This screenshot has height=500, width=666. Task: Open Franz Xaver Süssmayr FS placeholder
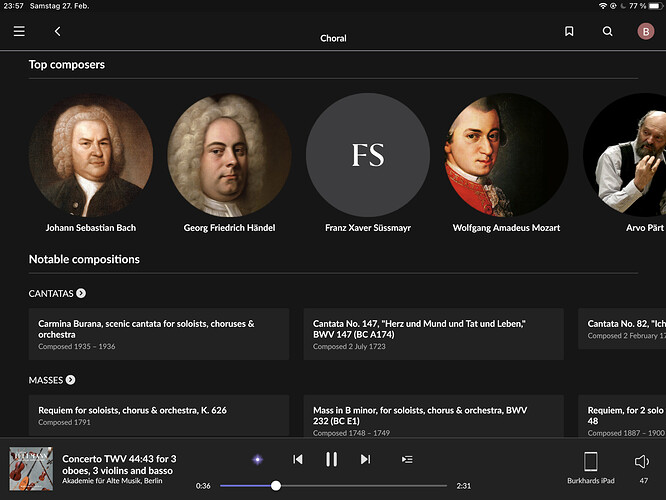click(368, 155)
